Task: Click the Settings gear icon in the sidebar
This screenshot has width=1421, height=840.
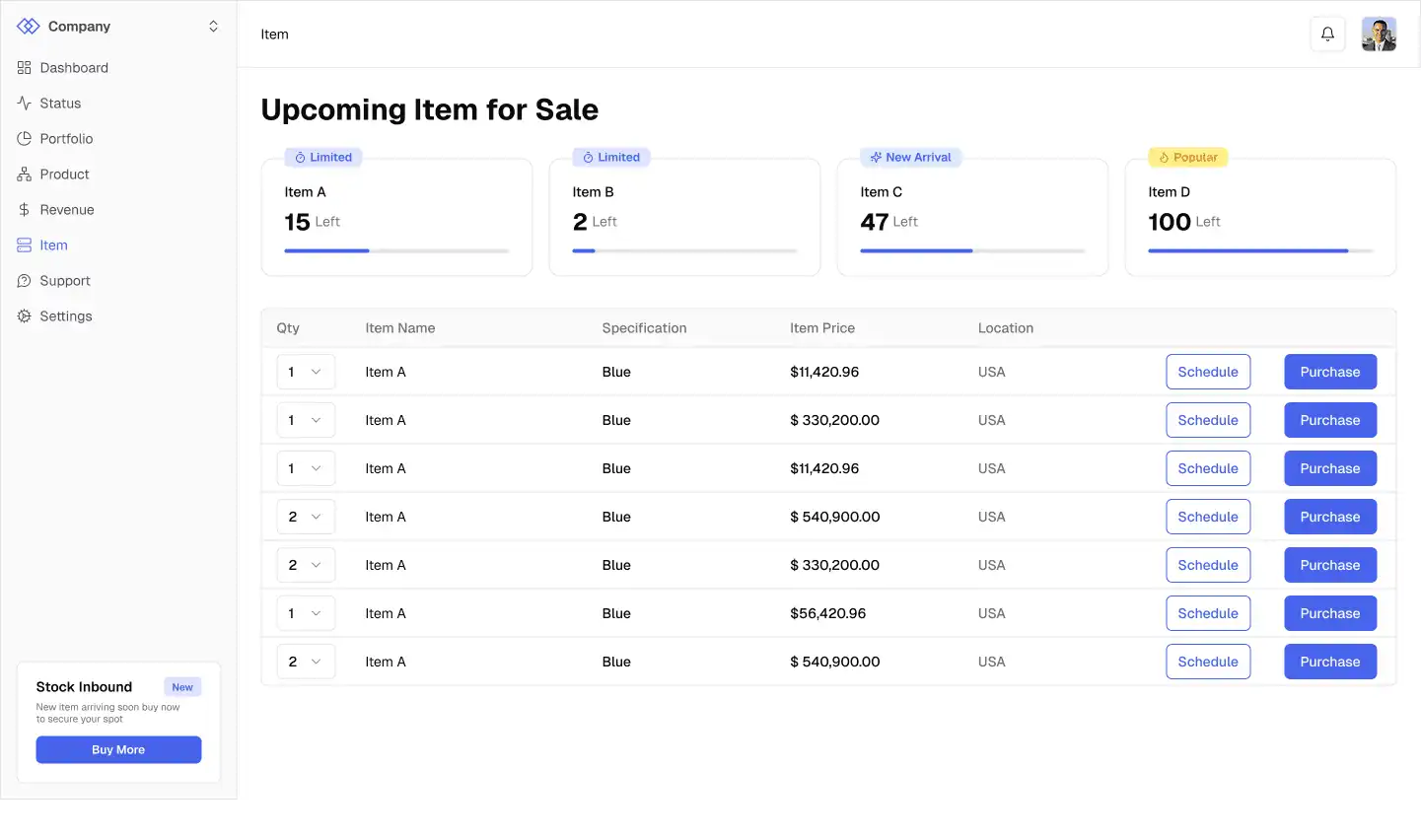Action: [25, 316]
